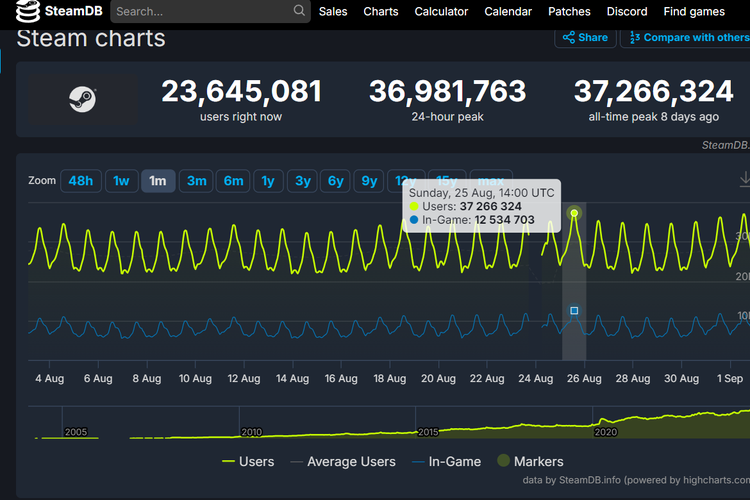This screenshot has width=750, height=500.
Task: Select the 1w zoom range
Action: [121, 181]
